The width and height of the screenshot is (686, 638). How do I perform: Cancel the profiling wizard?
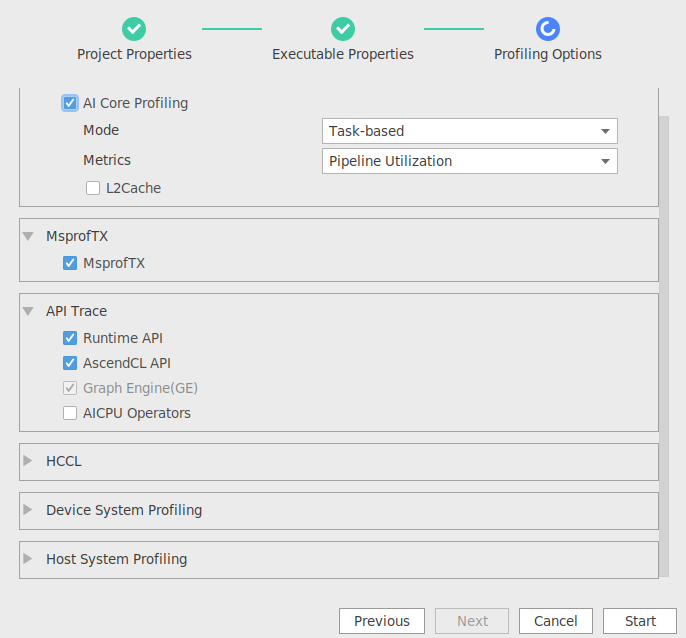556,620
